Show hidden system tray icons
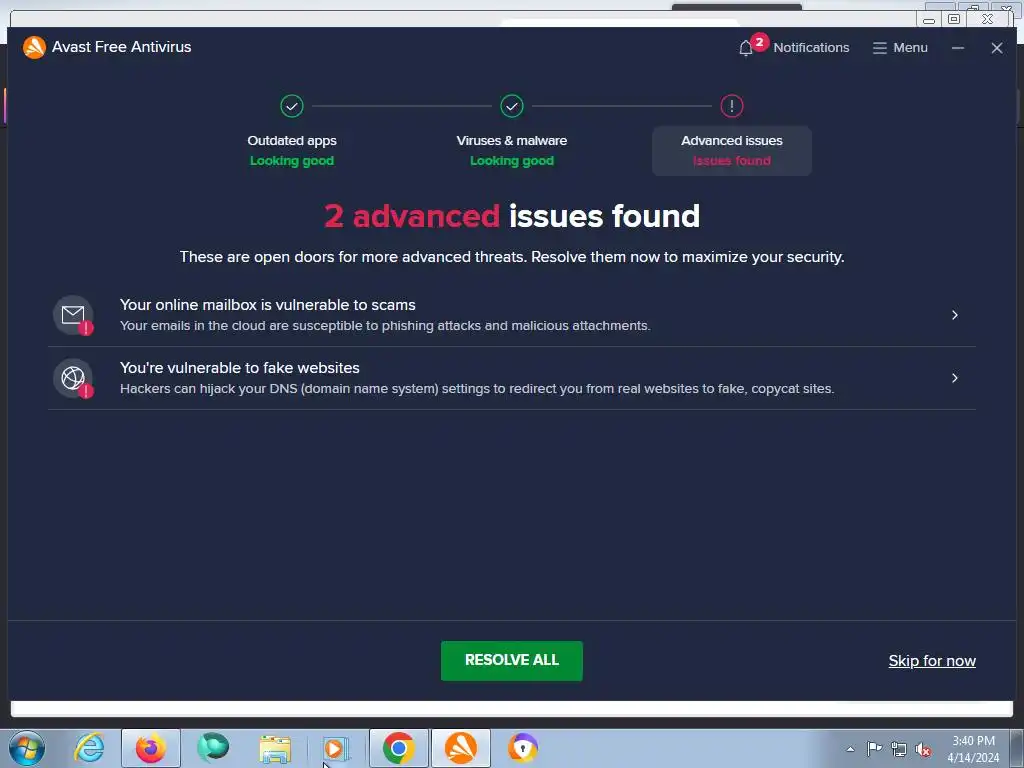 click(x=850, y=749)
